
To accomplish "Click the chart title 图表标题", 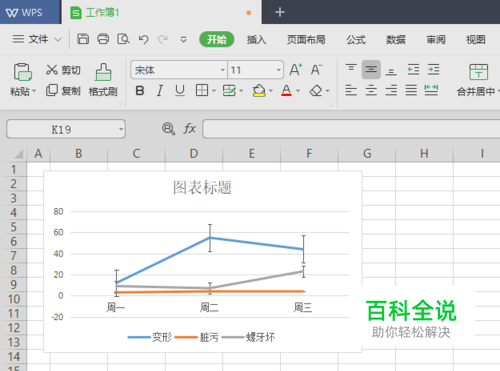I will point(202,187).
